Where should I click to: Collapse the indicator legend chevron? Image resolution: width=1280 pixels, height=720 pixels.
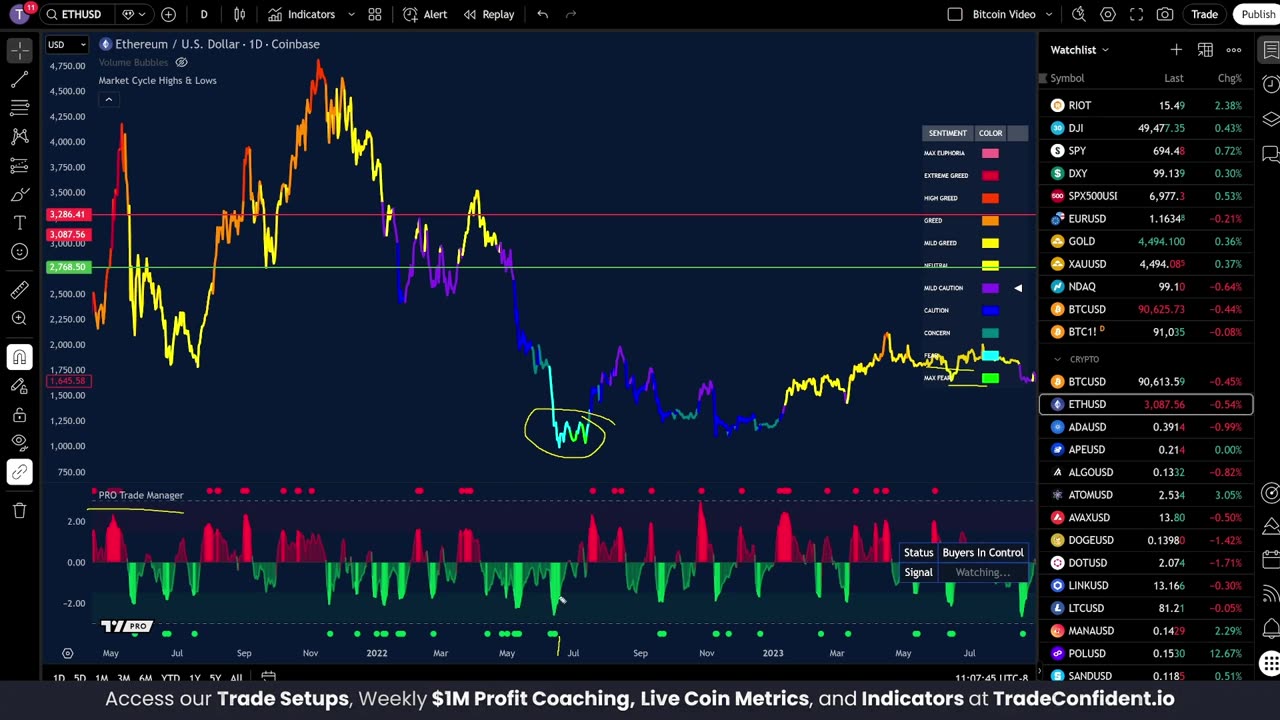[x=108, y=99]
